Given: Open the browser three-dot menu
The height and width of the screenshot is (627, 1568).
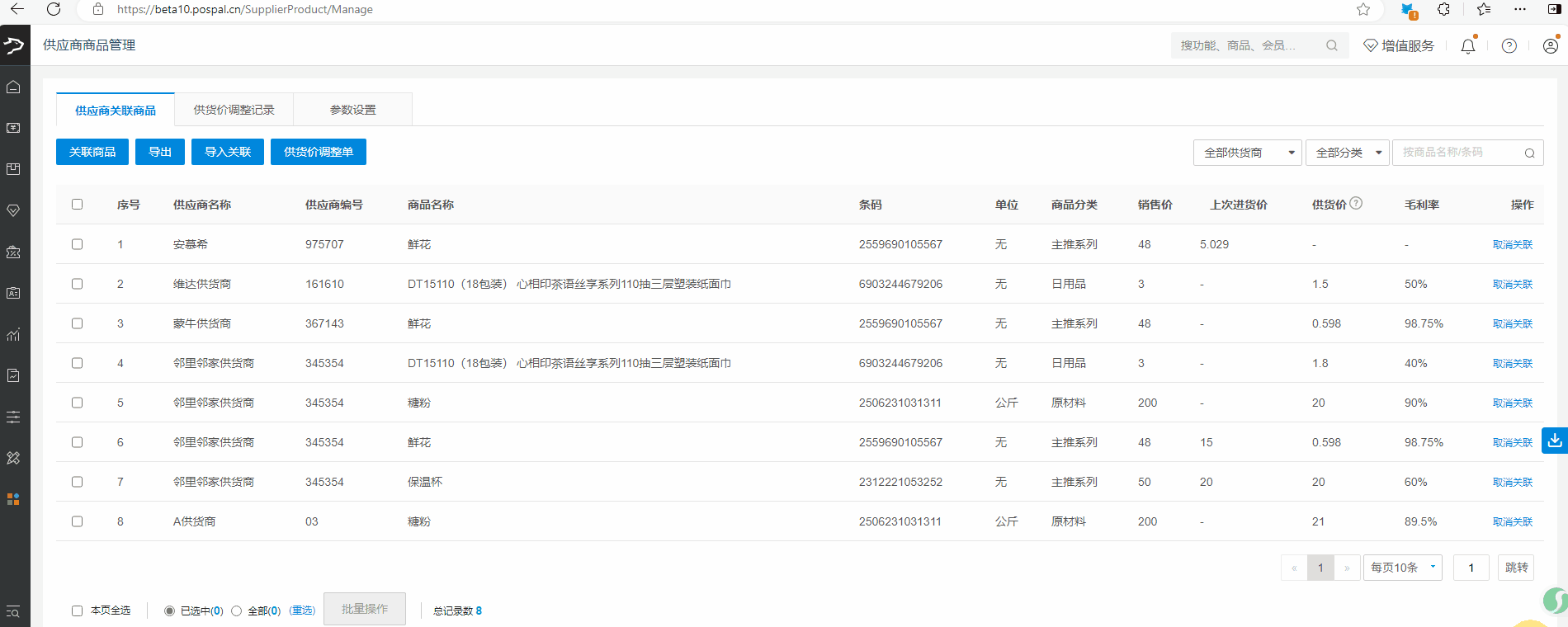Looking at the screenshot, I should click(1520, 9).
